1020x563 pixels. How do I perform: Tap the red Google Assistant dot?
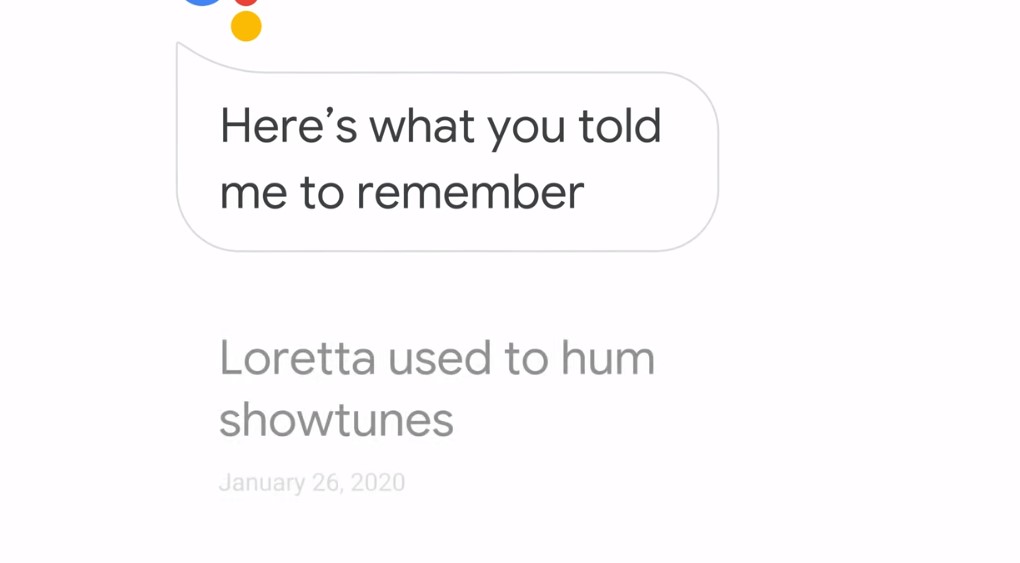pos(246,3)
